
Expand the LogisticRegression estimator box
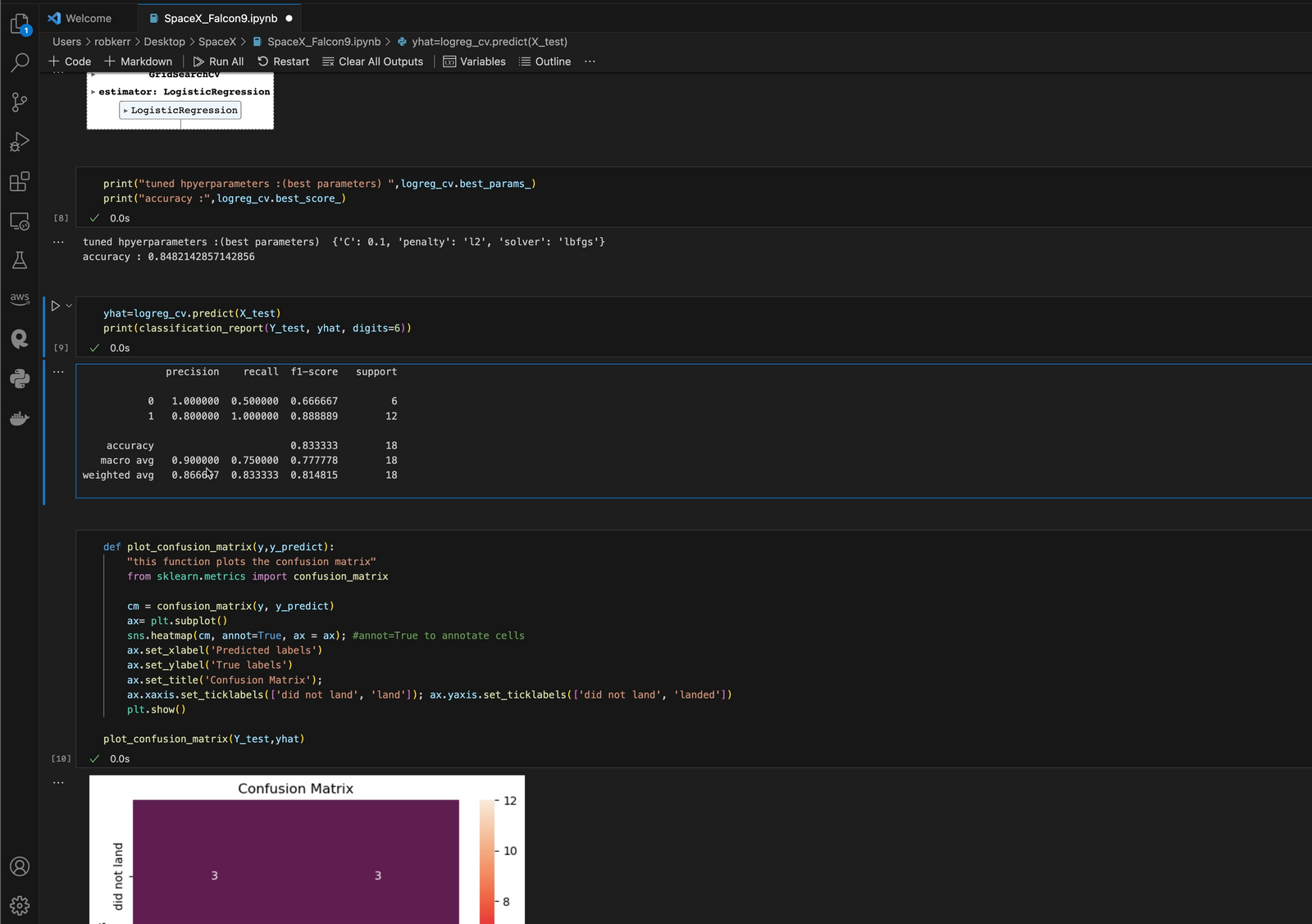point(180,111)
